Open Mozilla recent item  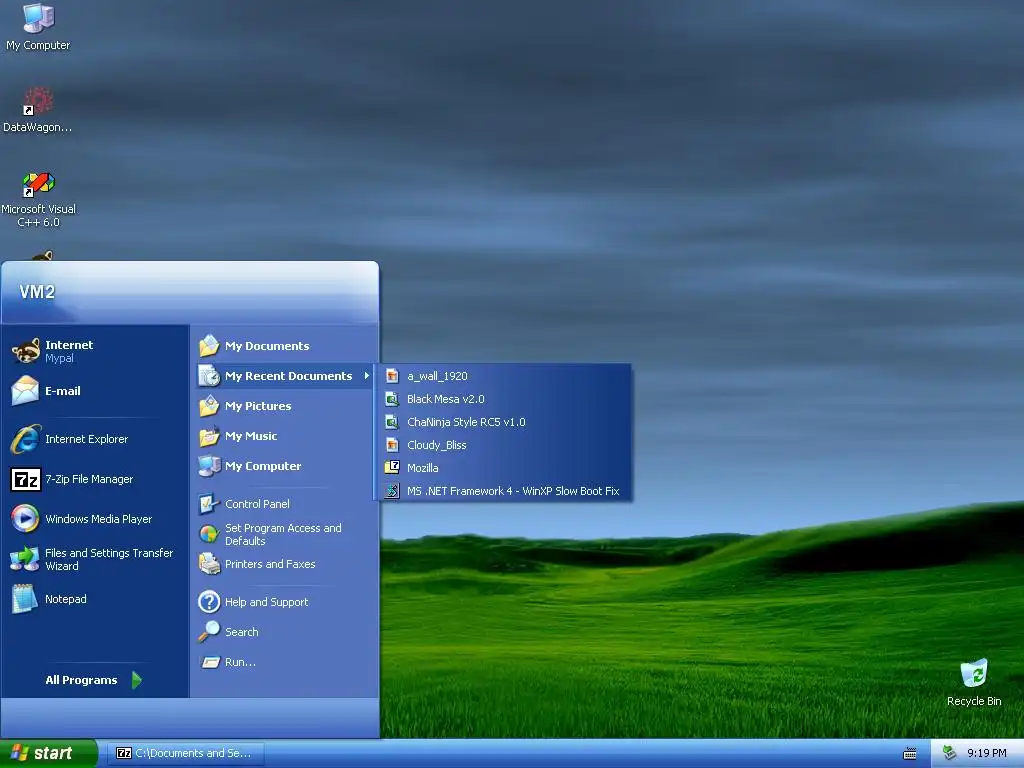(x=505, y=468)
